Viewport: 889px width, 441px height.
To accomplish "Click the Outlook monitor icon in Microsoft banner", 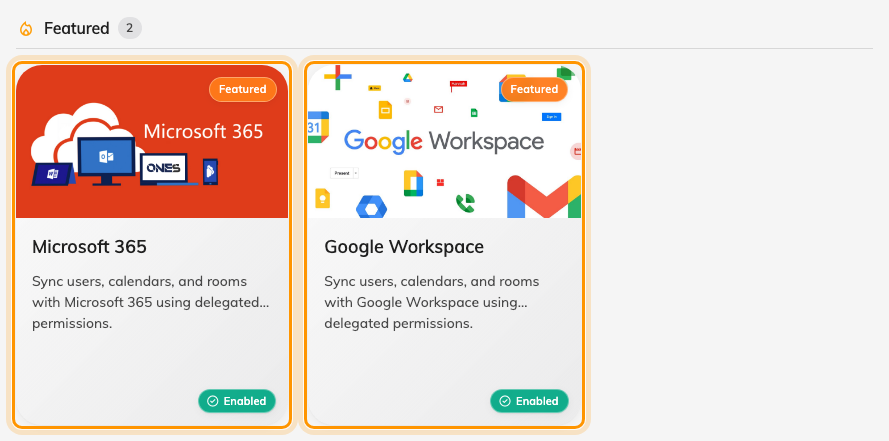I will click(x=106, y=161).
